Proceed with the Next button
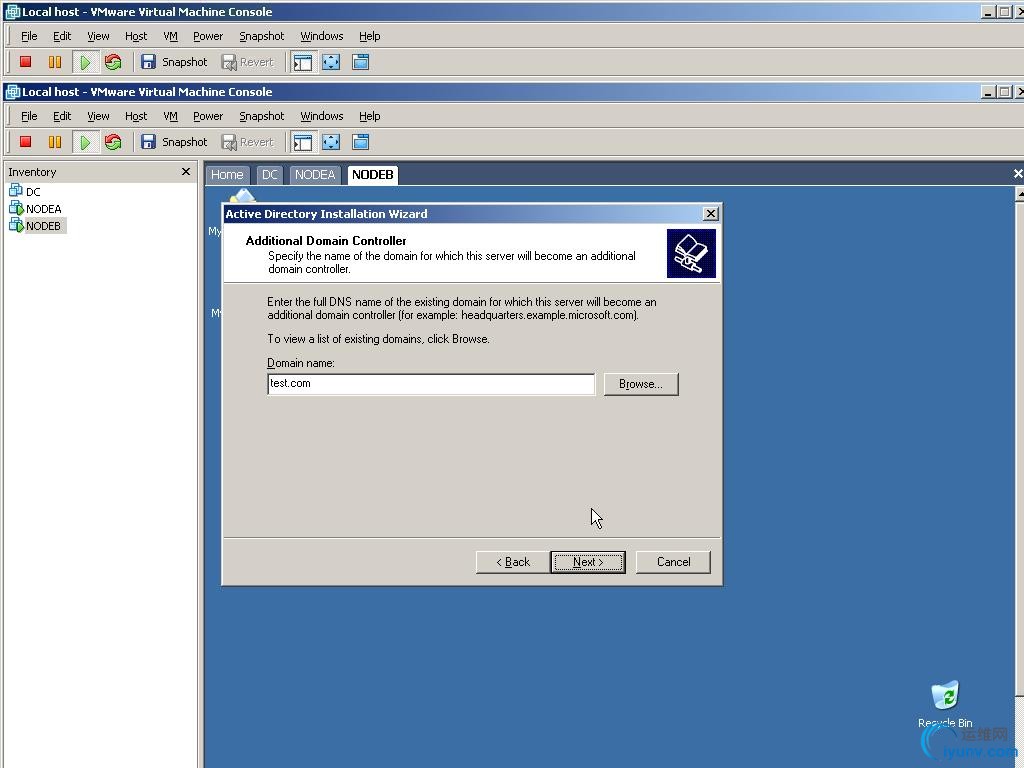The width and height of the screenshot is (1024, 768). (x=588, y=562)
